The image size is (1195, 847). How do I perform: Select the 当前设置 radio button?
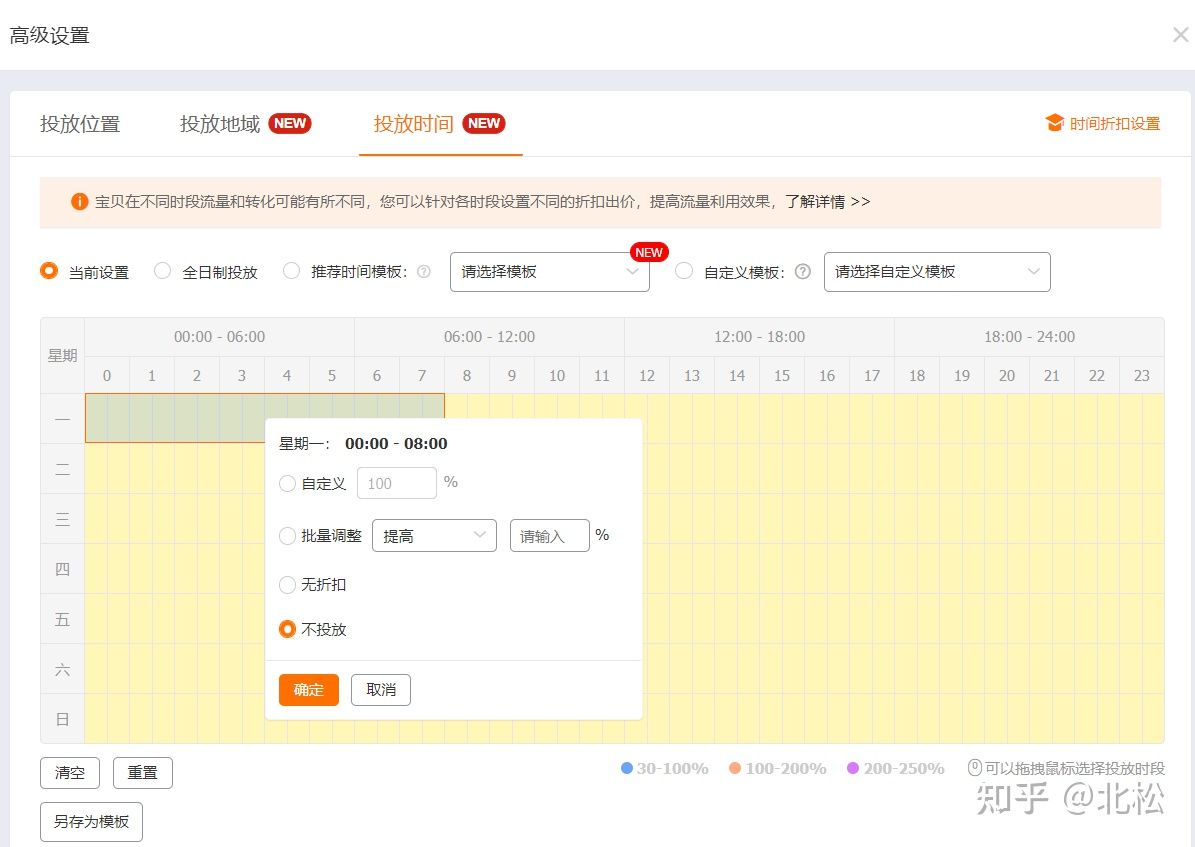point(49,271)
